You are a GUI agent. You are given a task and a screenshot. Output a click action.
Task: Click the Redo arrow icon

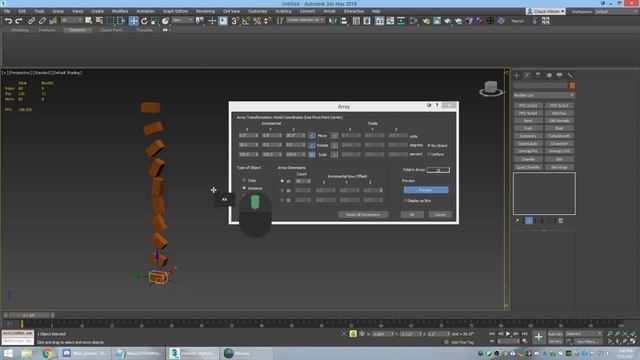click(x=19, y=21)
